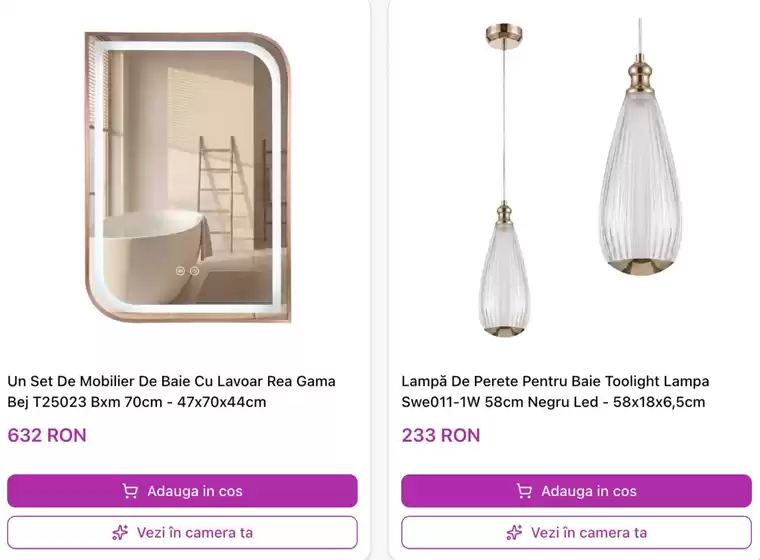View the Toolight lamp in your room
The height and width of the screenshot is (560, 760).
pyautogui.click(x=576, y=532)
